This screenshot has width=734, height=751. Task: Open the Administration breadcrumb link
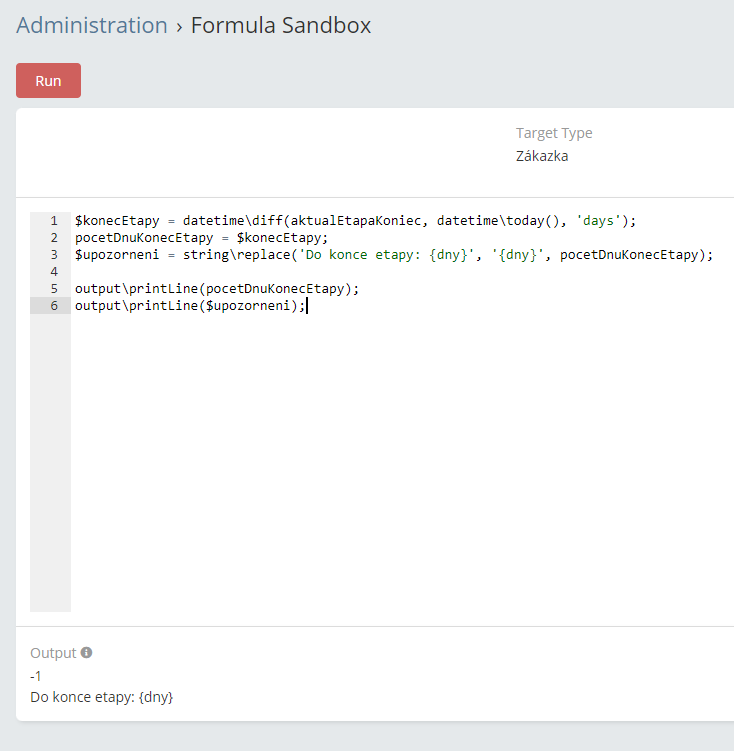pos(92,26)
